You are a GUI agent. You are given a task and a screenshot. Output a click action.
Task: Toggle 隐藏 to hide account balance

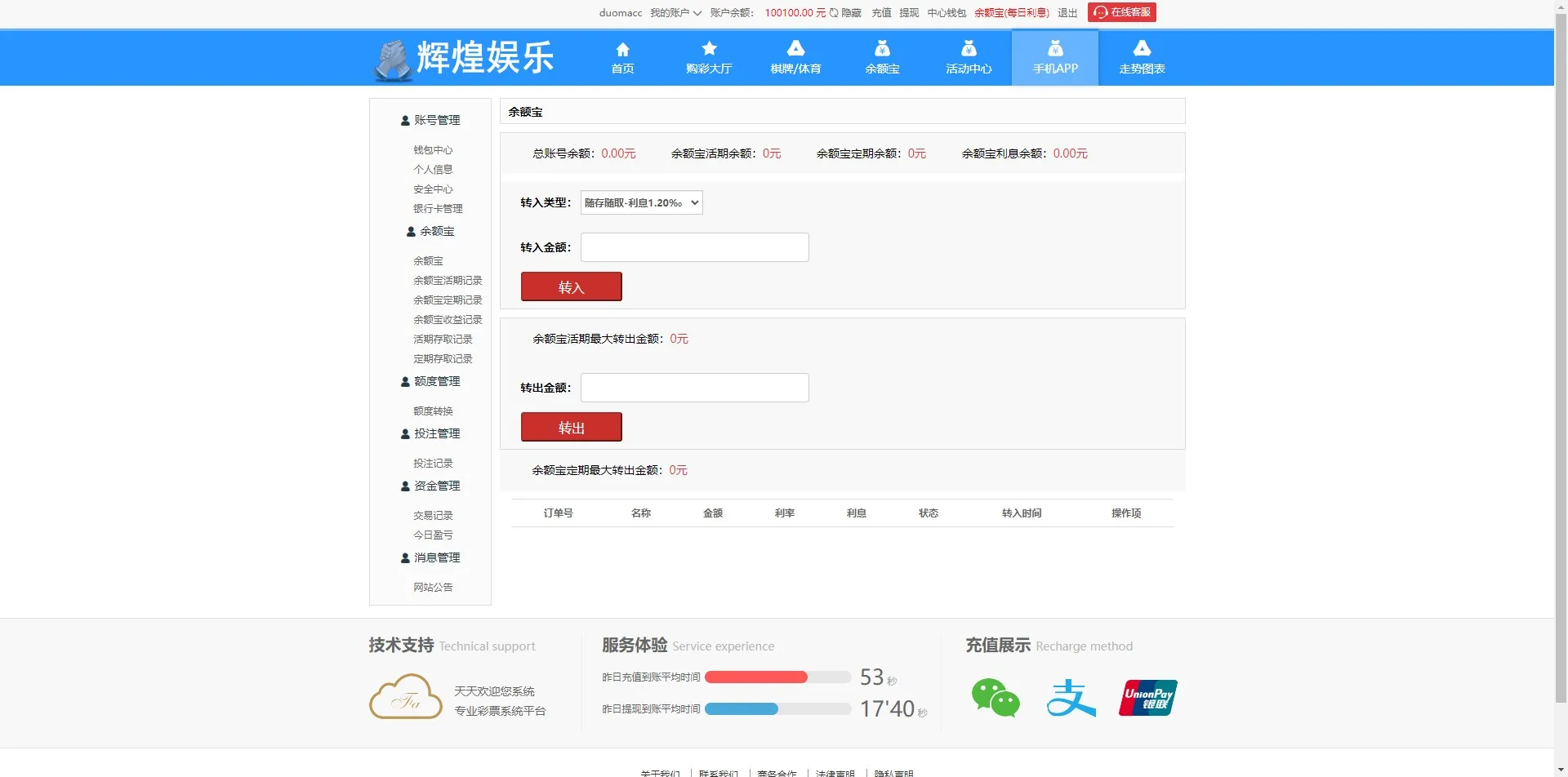(x=850, y=12)
